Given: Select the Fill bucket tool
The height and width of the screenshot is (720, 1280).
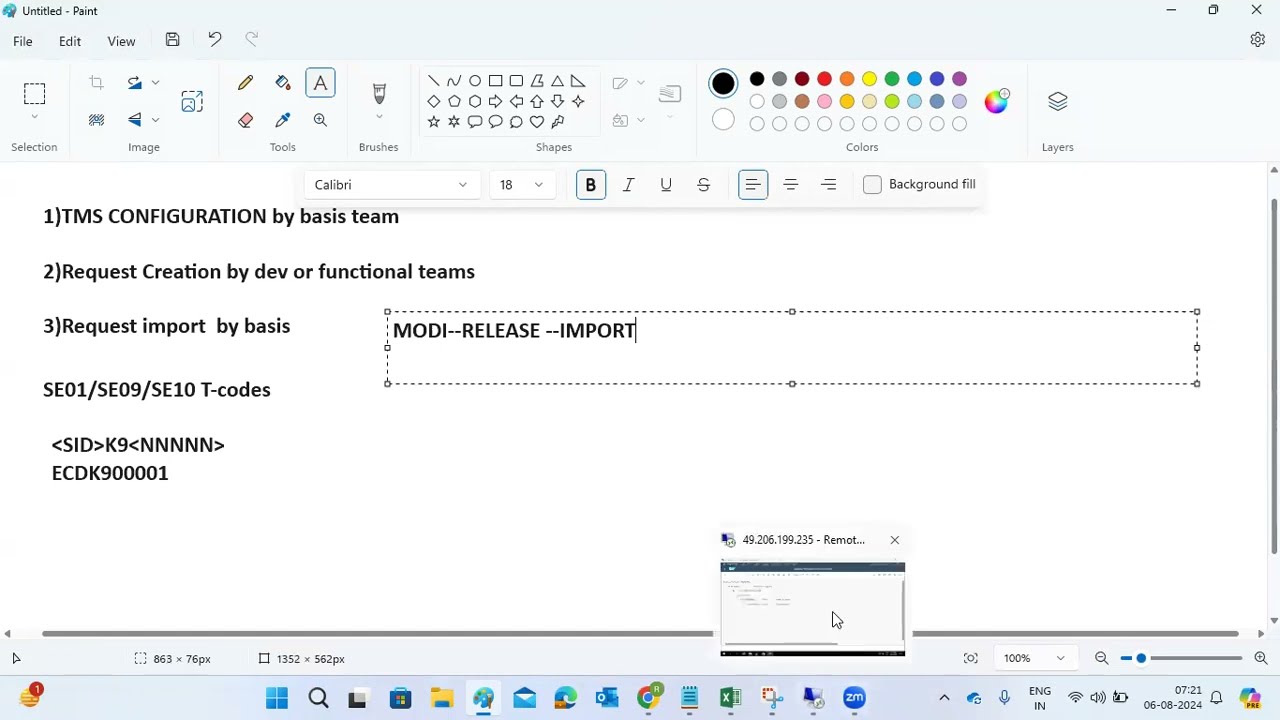Looking at the screenshot, I should click(283, 83).
